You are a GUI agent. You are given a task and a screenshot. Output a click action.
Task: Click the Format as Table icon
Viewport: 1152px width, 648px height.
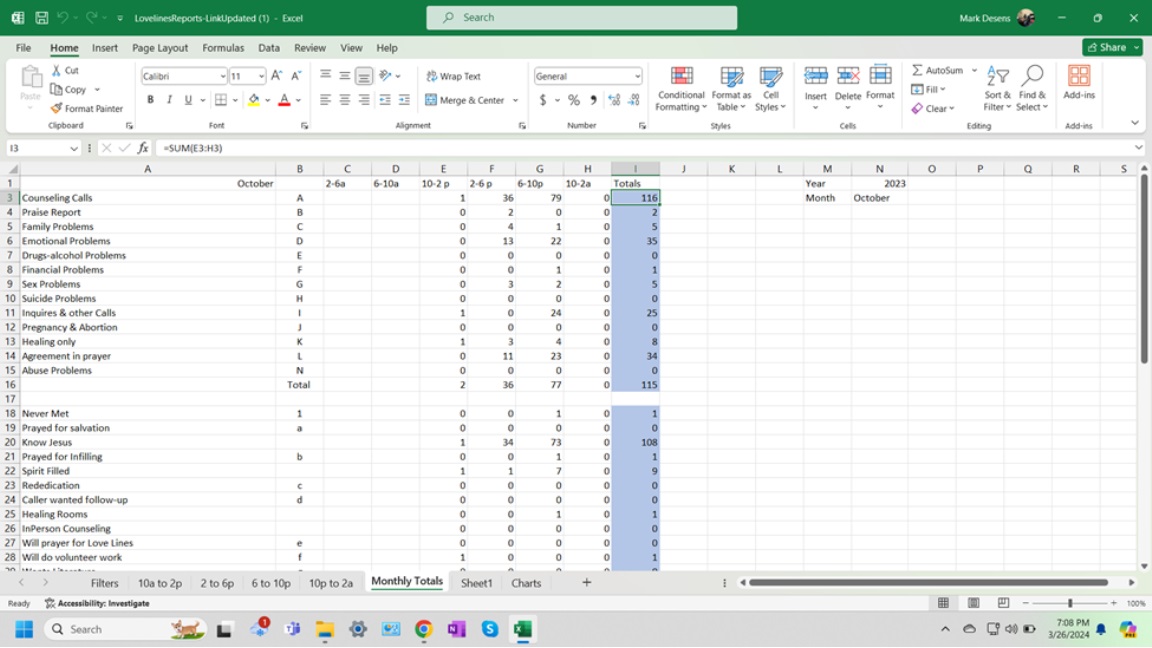click(x=731, y=89)
